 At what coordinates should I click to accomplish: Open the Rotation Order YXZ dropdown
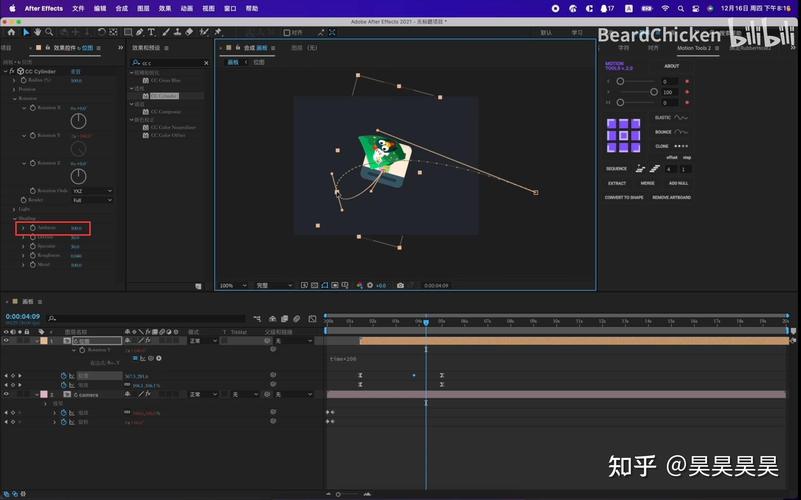tap(92, 191)
